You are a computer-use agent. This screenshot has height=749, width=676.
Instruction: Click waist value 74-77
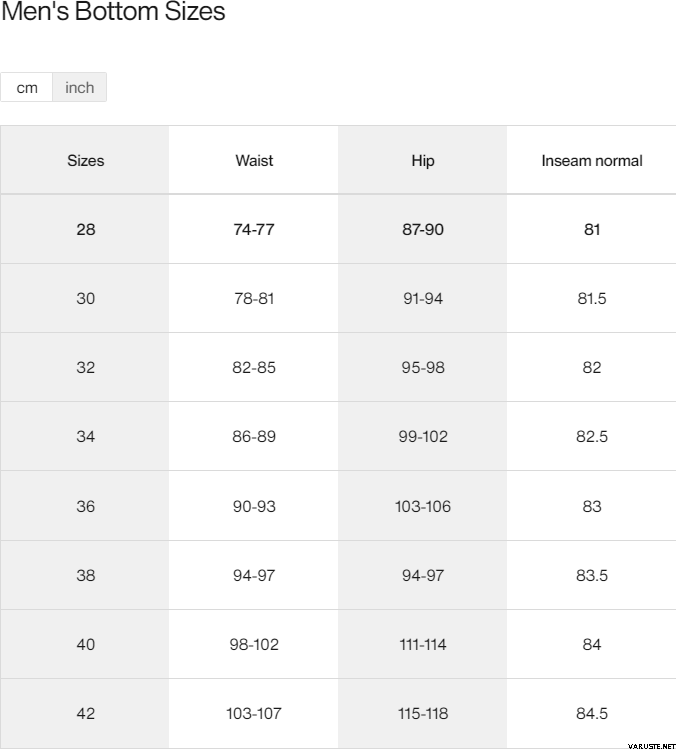click(x=254, y=229)
